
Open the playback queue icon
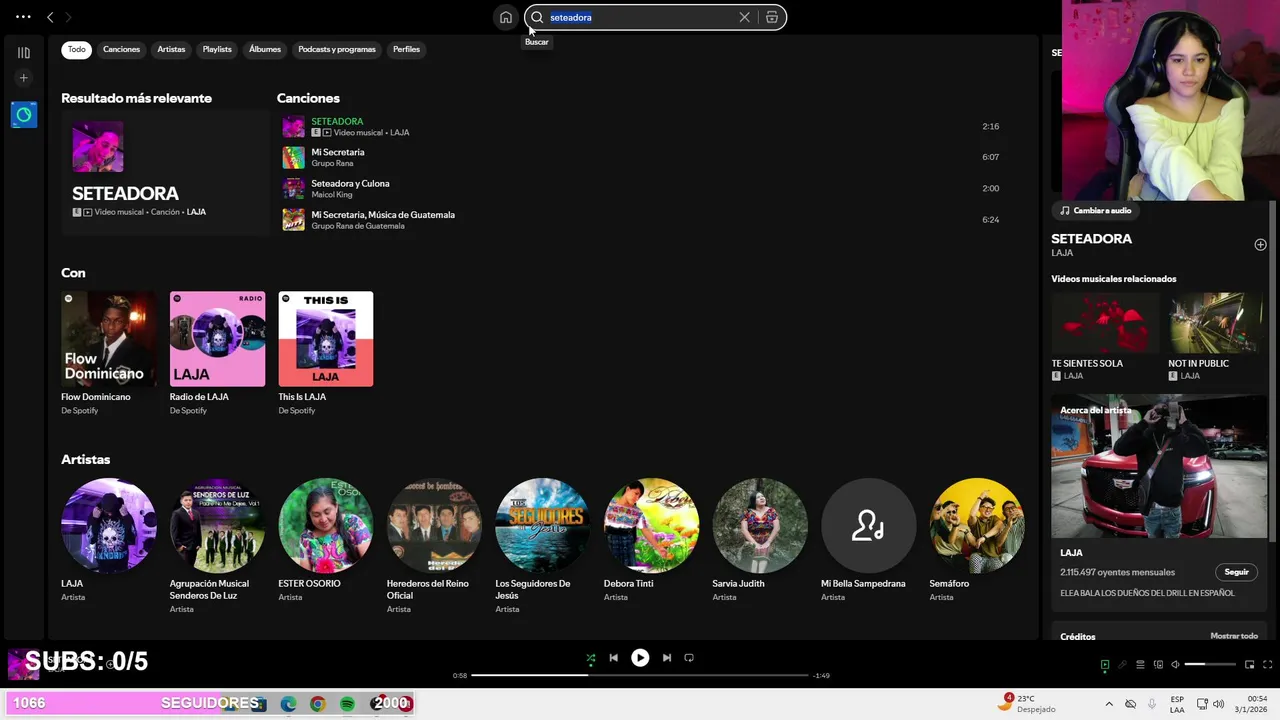(x=1140, y=665)
